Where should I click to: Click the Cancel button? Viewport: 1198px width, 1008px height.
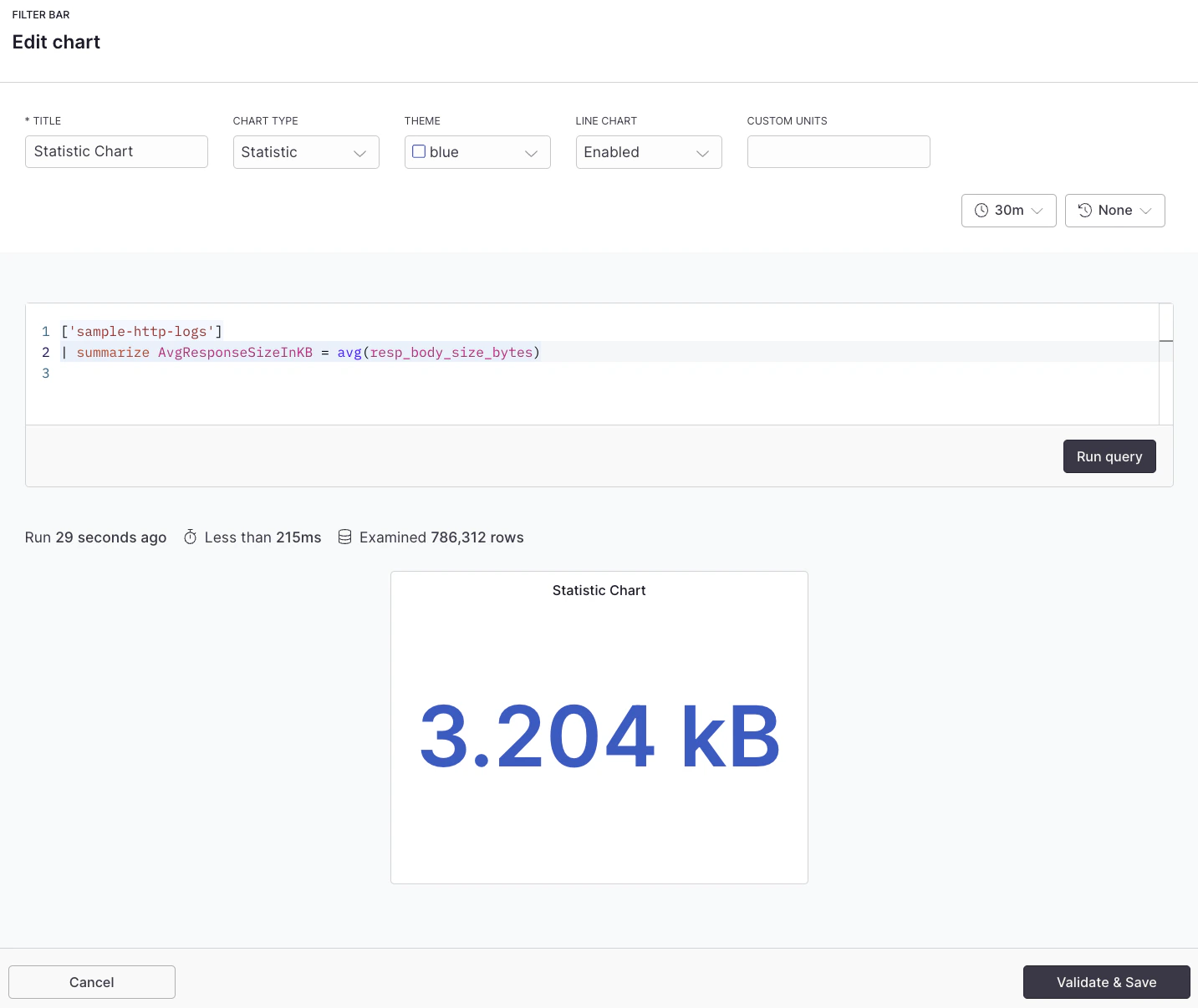point(91,982)
